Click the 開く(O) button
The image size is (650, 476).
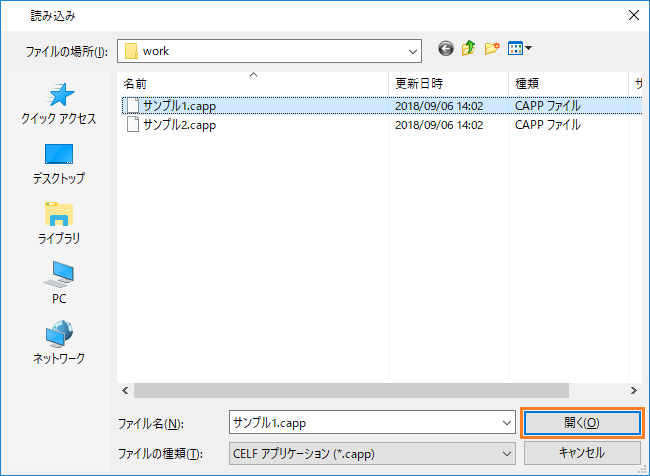click(581, 423)
